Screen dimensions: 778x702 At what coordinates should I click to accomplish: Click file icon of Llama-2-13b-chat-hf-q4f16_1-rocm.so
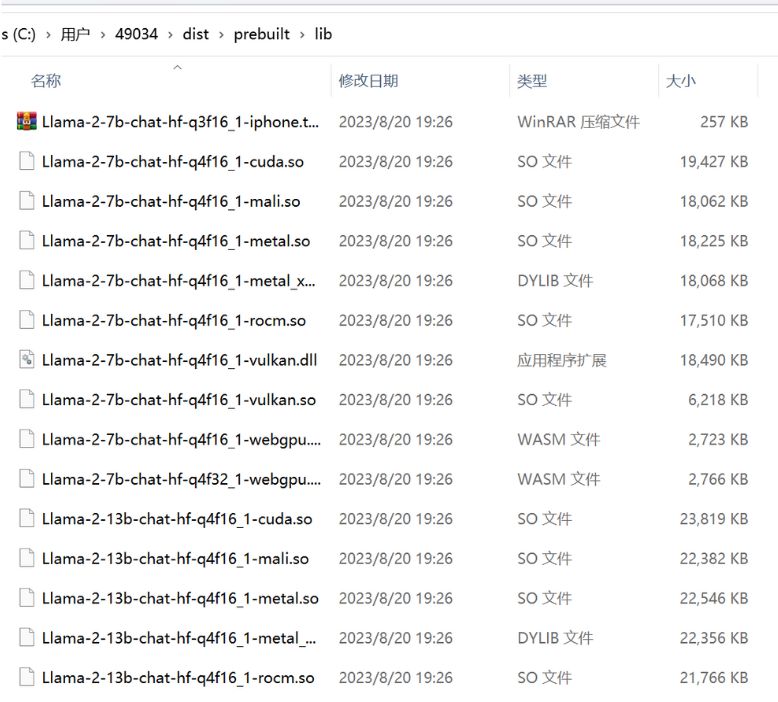tap(26, 677)
